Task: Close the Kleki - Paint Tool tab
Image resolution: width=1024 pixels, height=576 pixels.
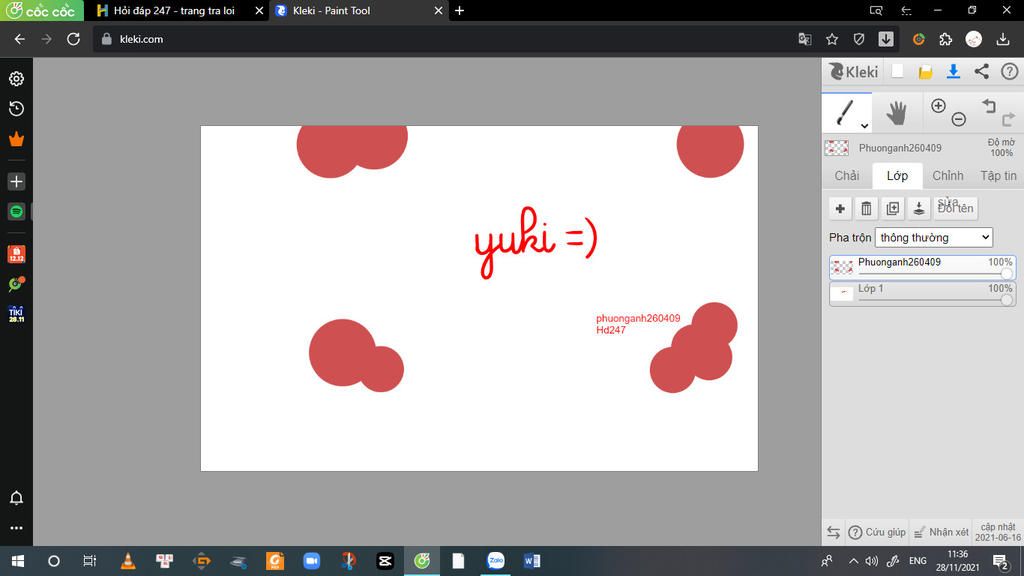Action: tap(438, 10)
